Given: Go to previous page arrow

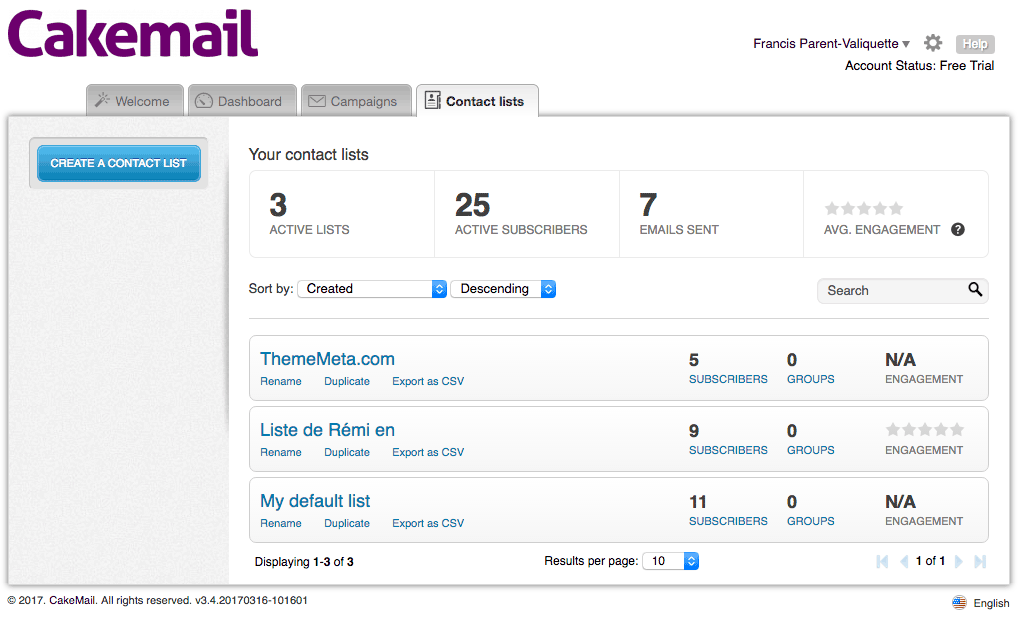Looking at the screenshot, I should [x=904, y=561].
